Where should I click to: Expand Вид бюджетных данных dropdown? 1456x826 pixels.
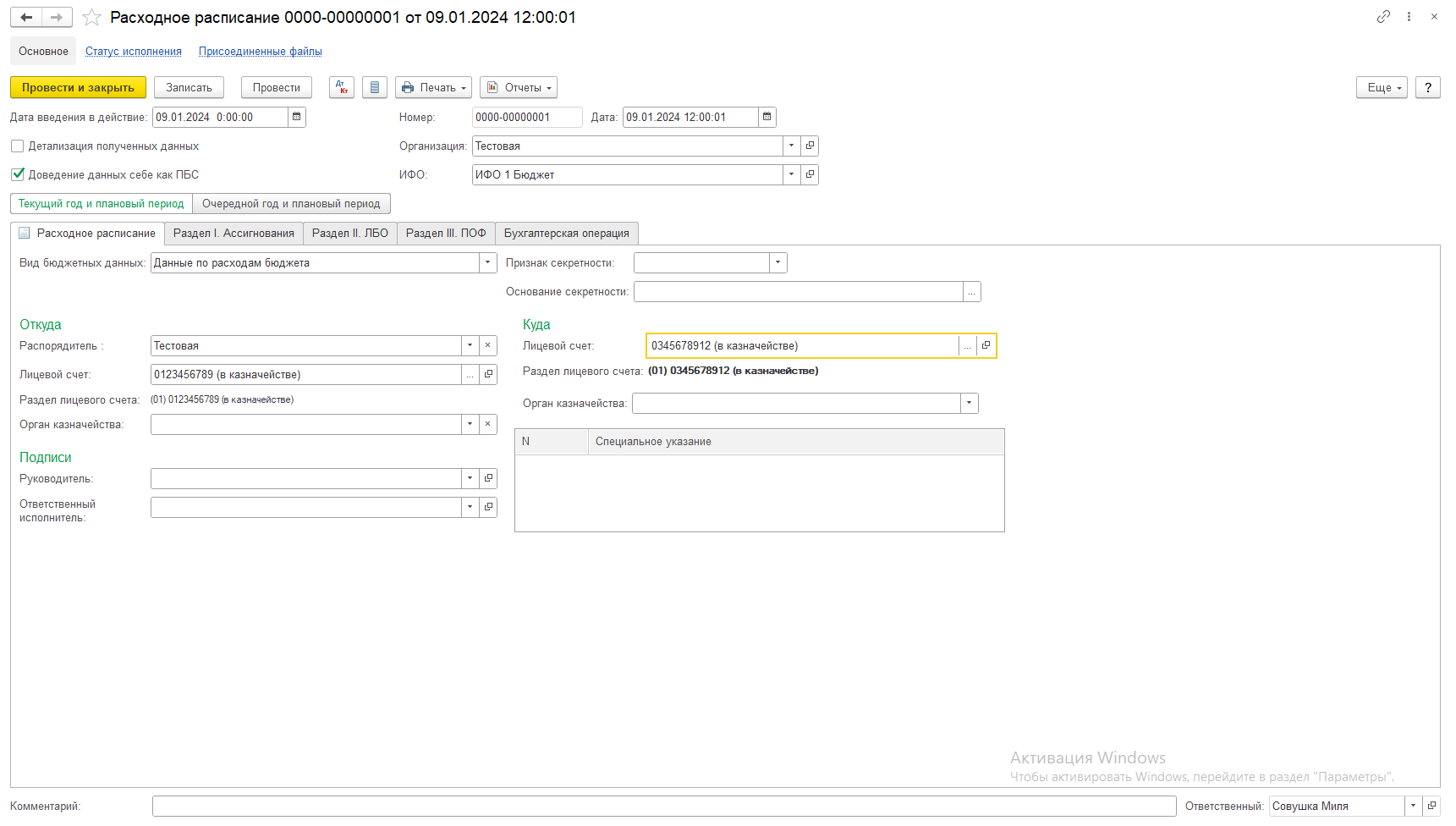(488, 262)
